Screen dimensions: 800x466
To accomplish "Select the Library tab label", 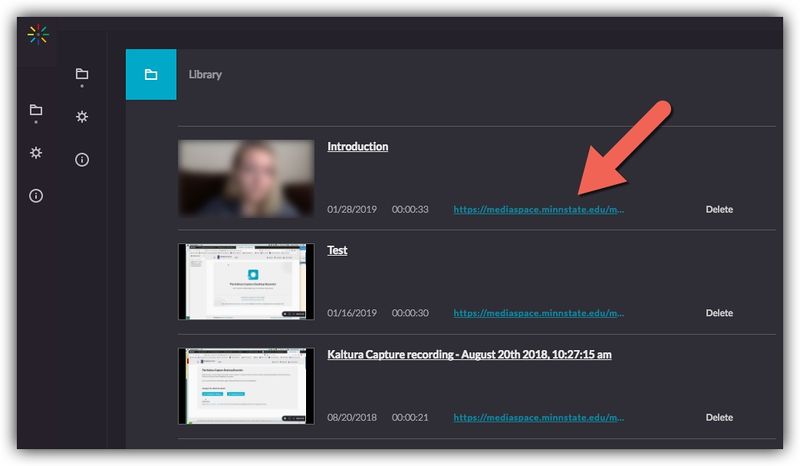I will coord(205,75).
